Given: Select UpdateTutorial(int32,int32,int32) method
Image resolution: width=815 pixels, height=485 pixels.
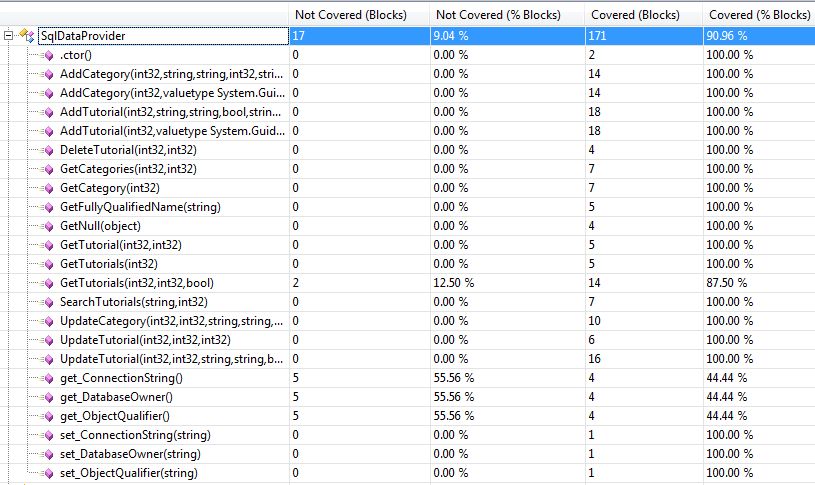Looking at the screenshot, I should point(145,339).
